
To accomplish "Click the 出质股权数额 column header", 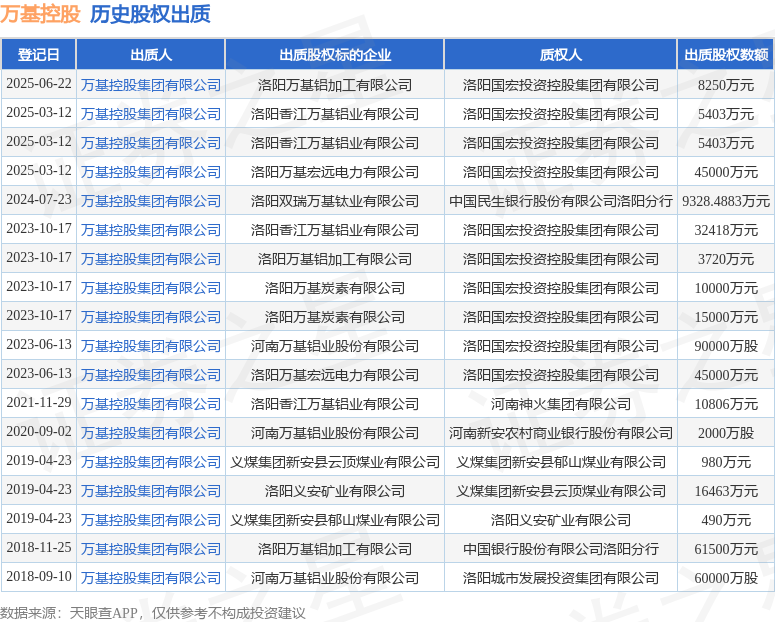I will coord(726,54).
